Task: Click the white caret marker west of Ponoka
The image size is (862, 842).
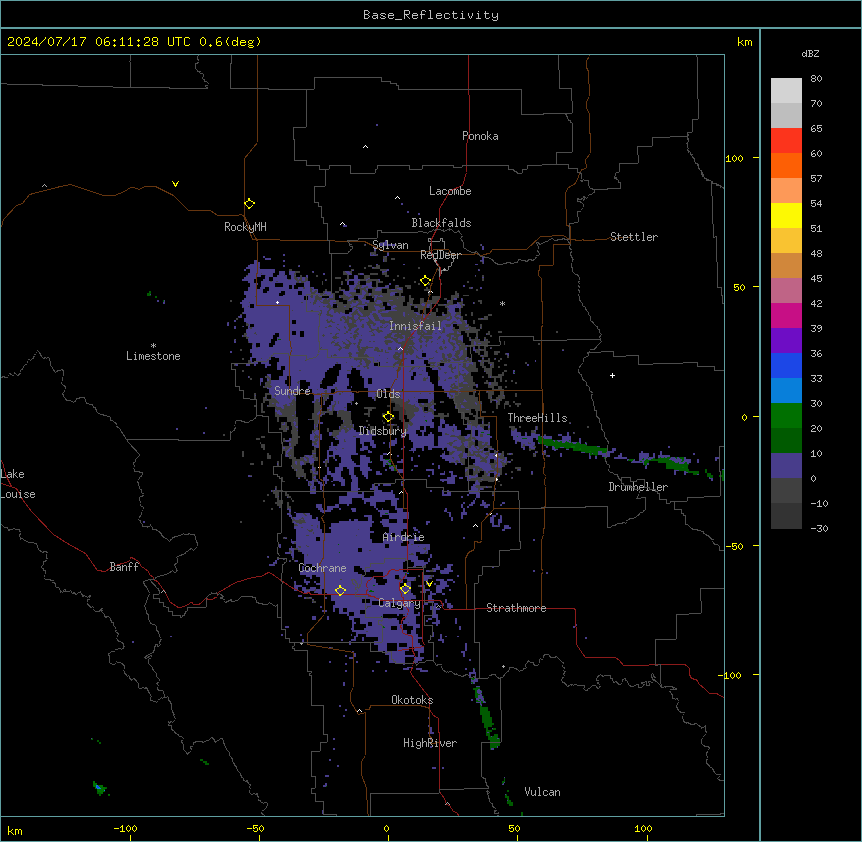Action: tap(366, 147)
